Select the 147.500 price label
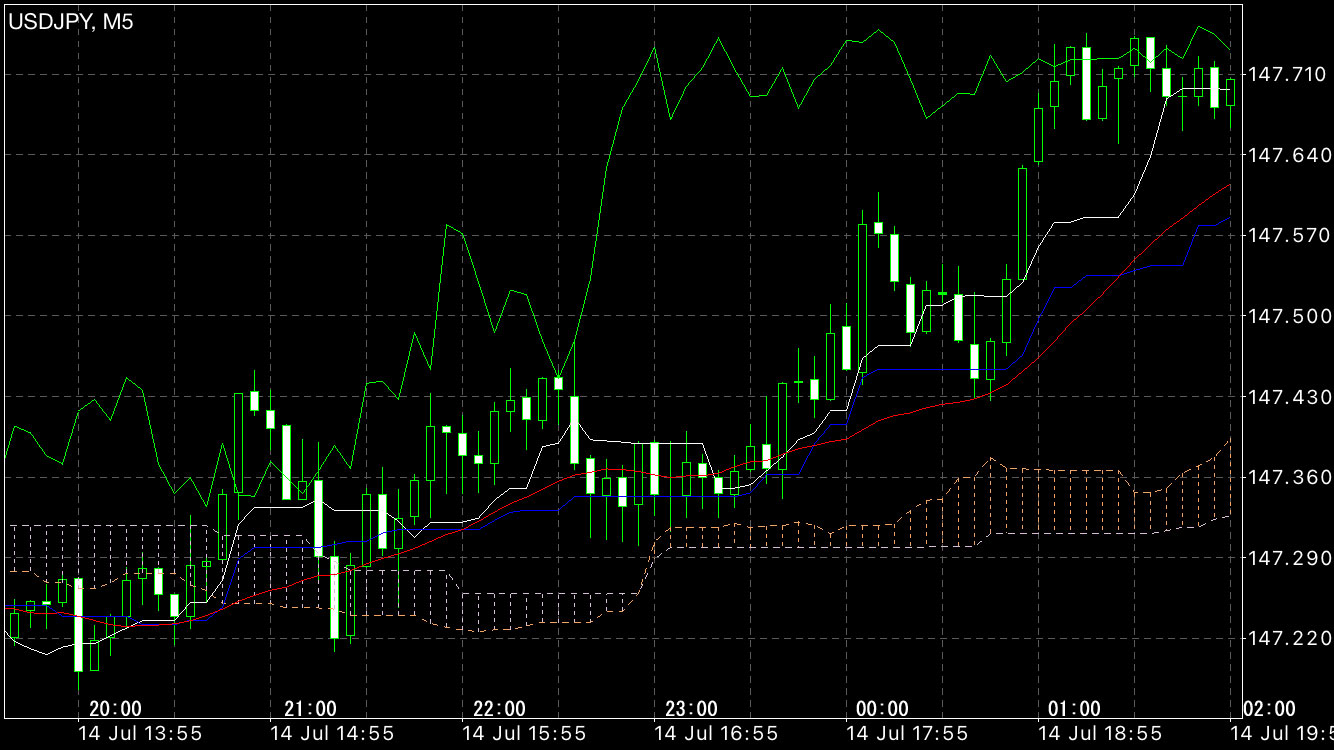The image size is (1334, 750). coord(1289,316)
